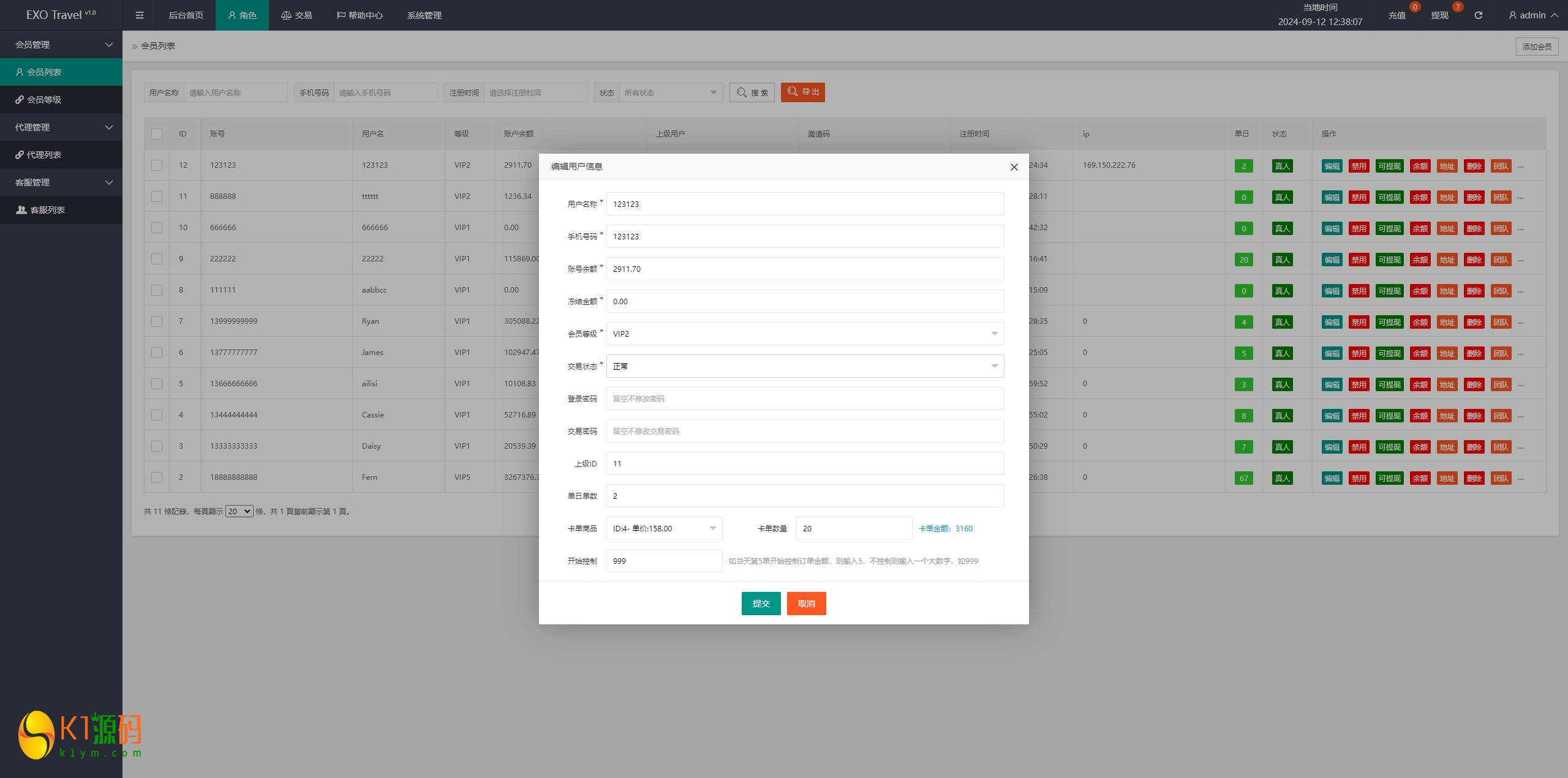Open the 充值 recharge notifications
The image size is (1568, 778).
[x=1396, y=15]
